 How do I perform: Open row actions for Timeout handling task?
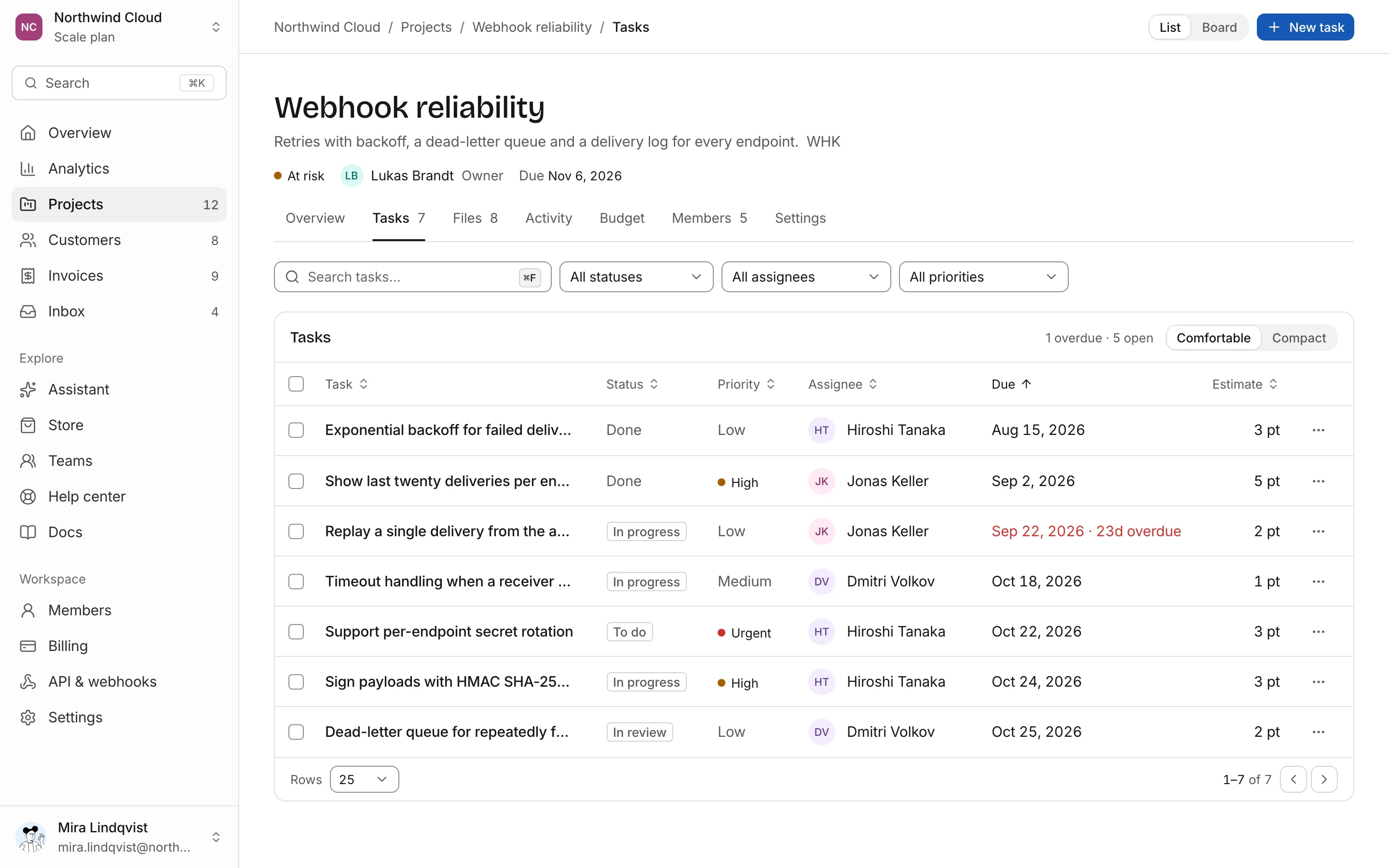coord(1319,582)
